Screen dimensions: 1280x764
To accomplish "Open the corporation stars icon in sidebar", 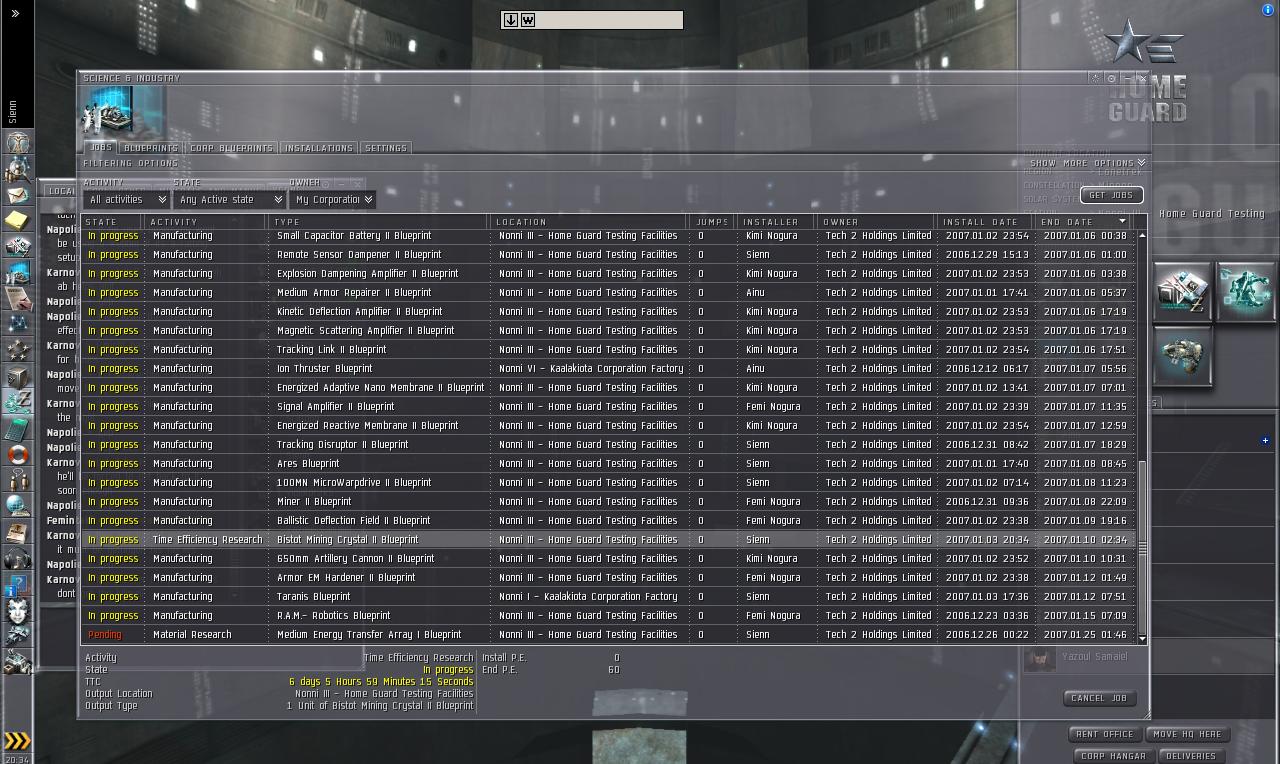I will tap(18, 350).
